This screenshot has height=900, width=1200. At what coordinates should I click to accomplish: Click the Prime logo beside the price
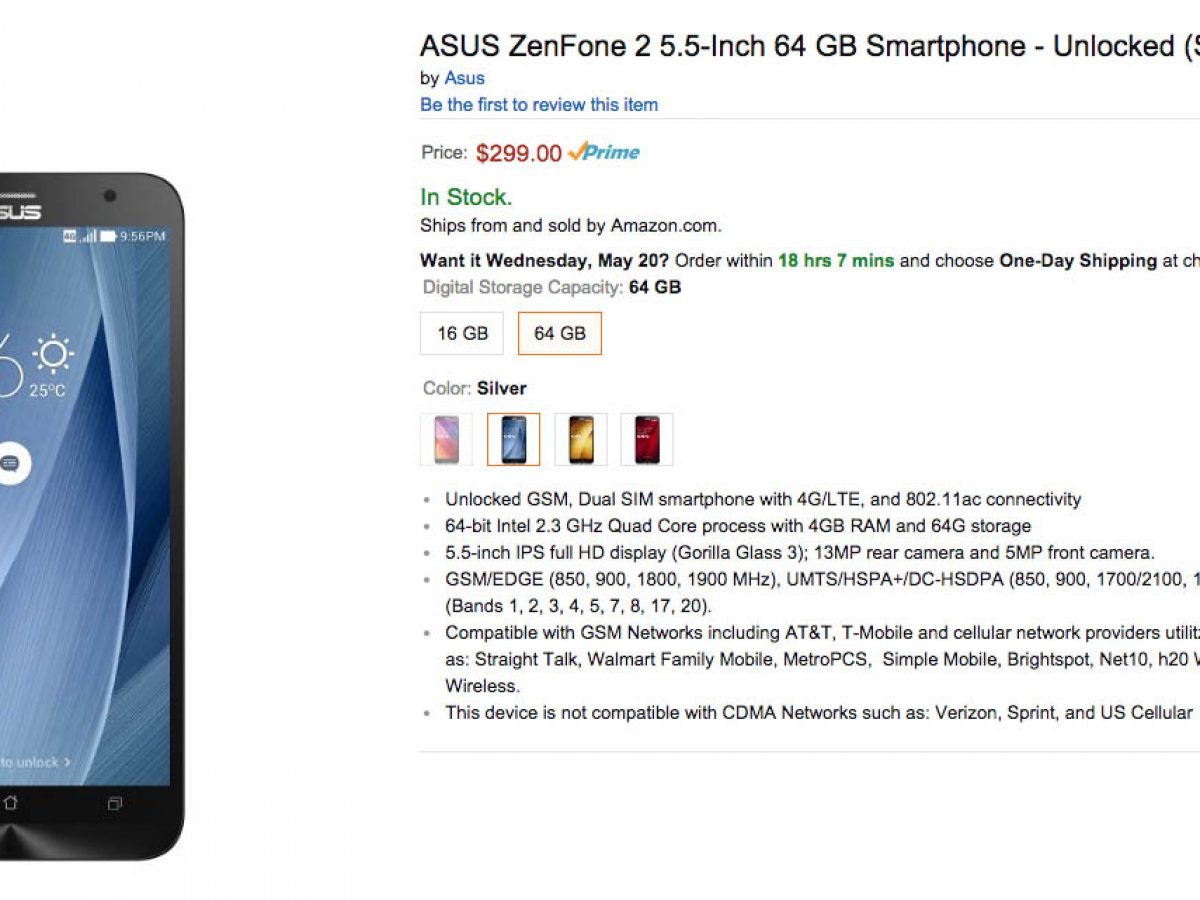click(604, 152)
